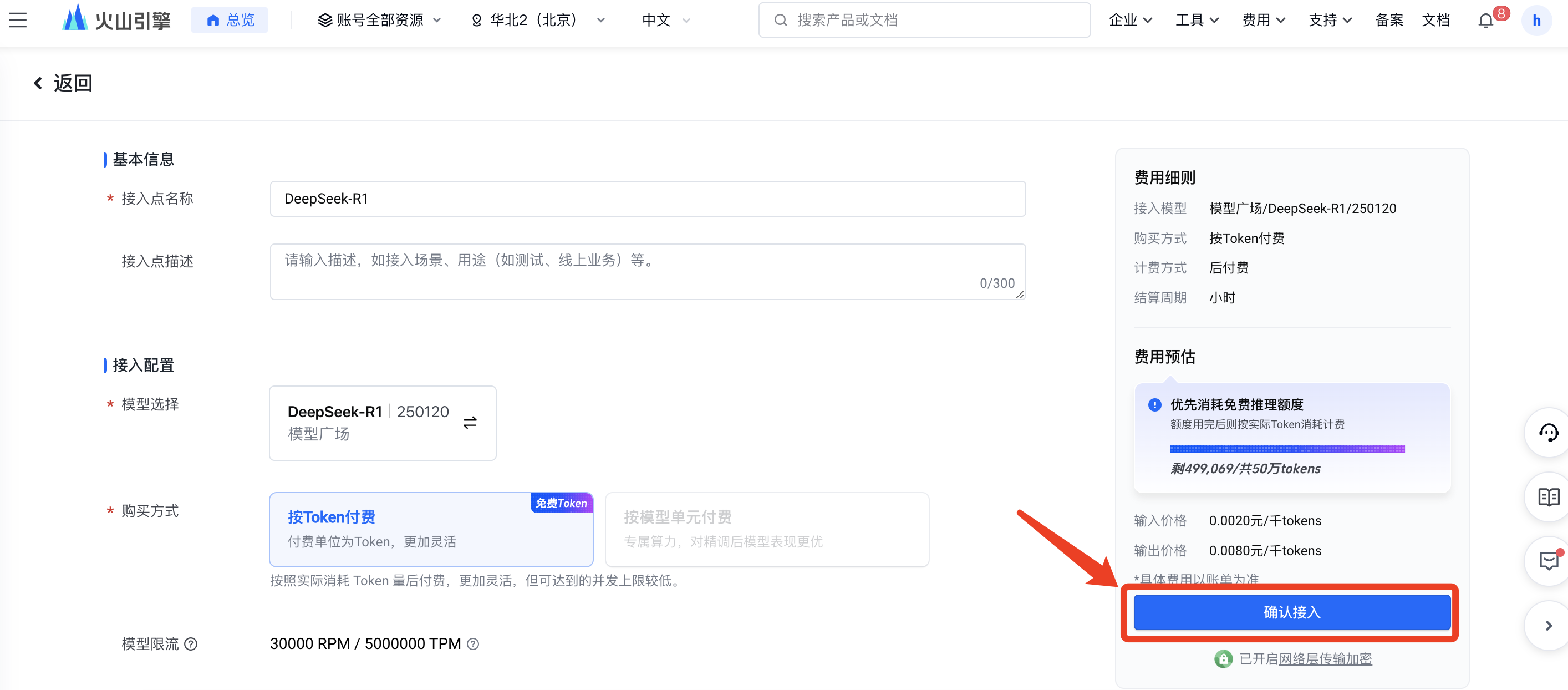This screenshot has width=1568, height=690.
Task: Click the 确认接入 button
Action: [1292, 612]
